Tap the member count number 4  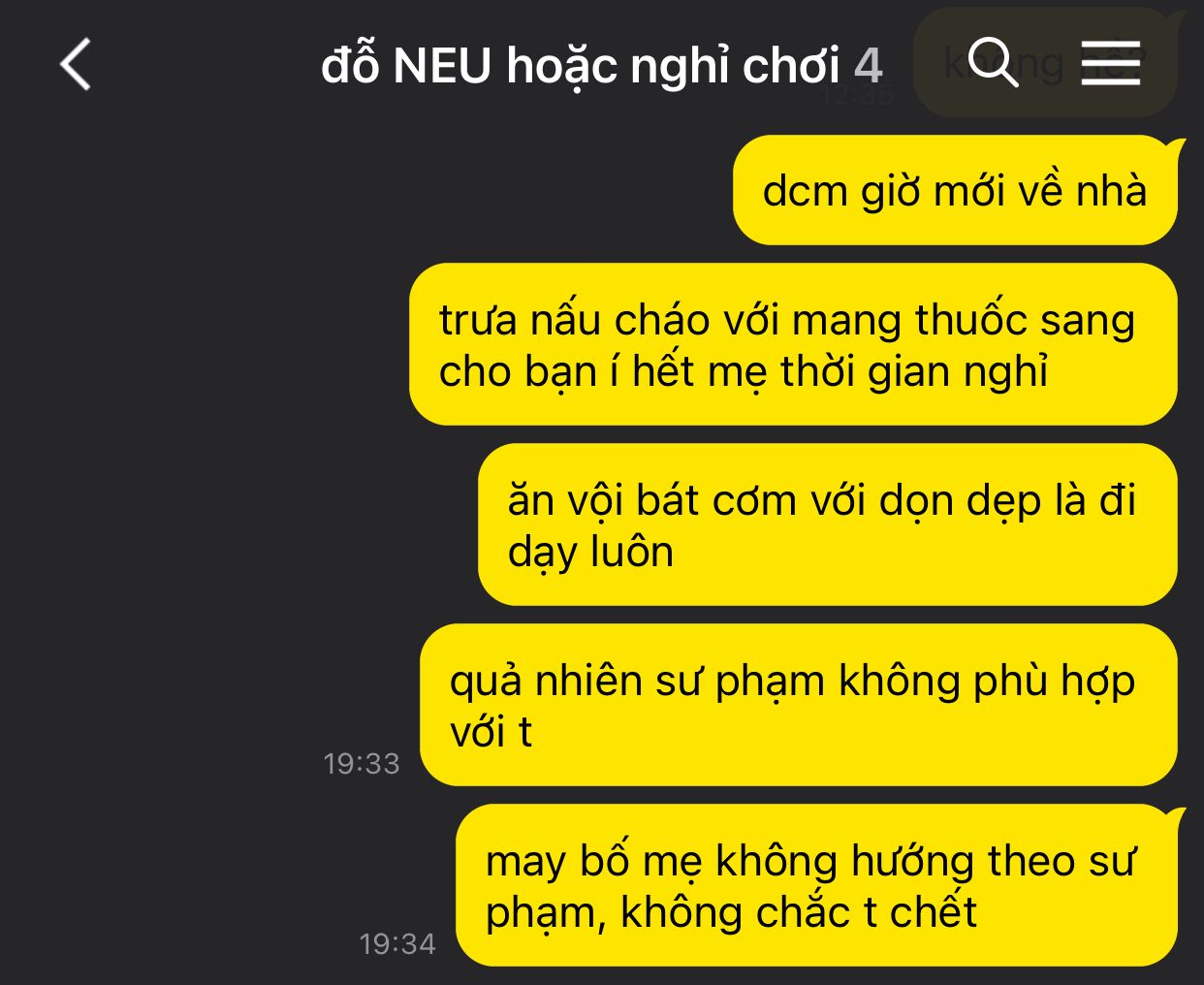click(x=869, y=66)
